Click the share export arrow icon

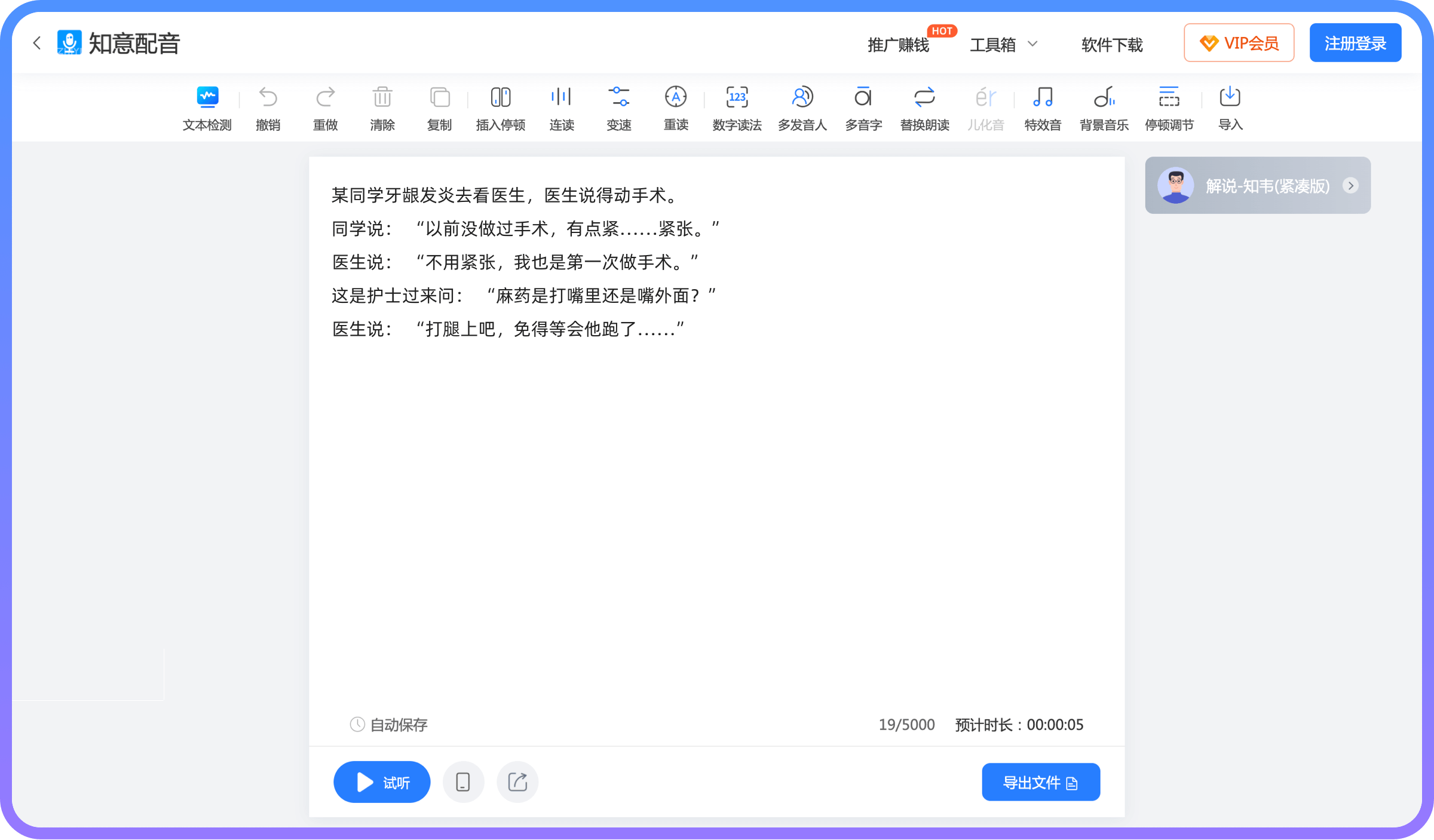click(516, 781)
